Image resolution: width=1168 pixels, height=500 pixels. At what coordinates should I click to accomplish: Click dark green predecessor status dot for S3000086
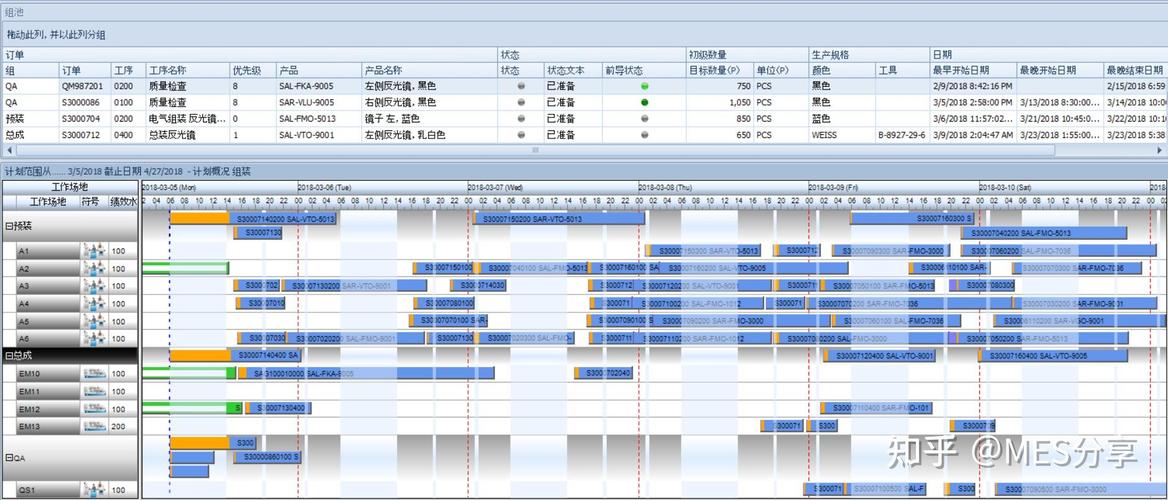click(x=644, y=103)
